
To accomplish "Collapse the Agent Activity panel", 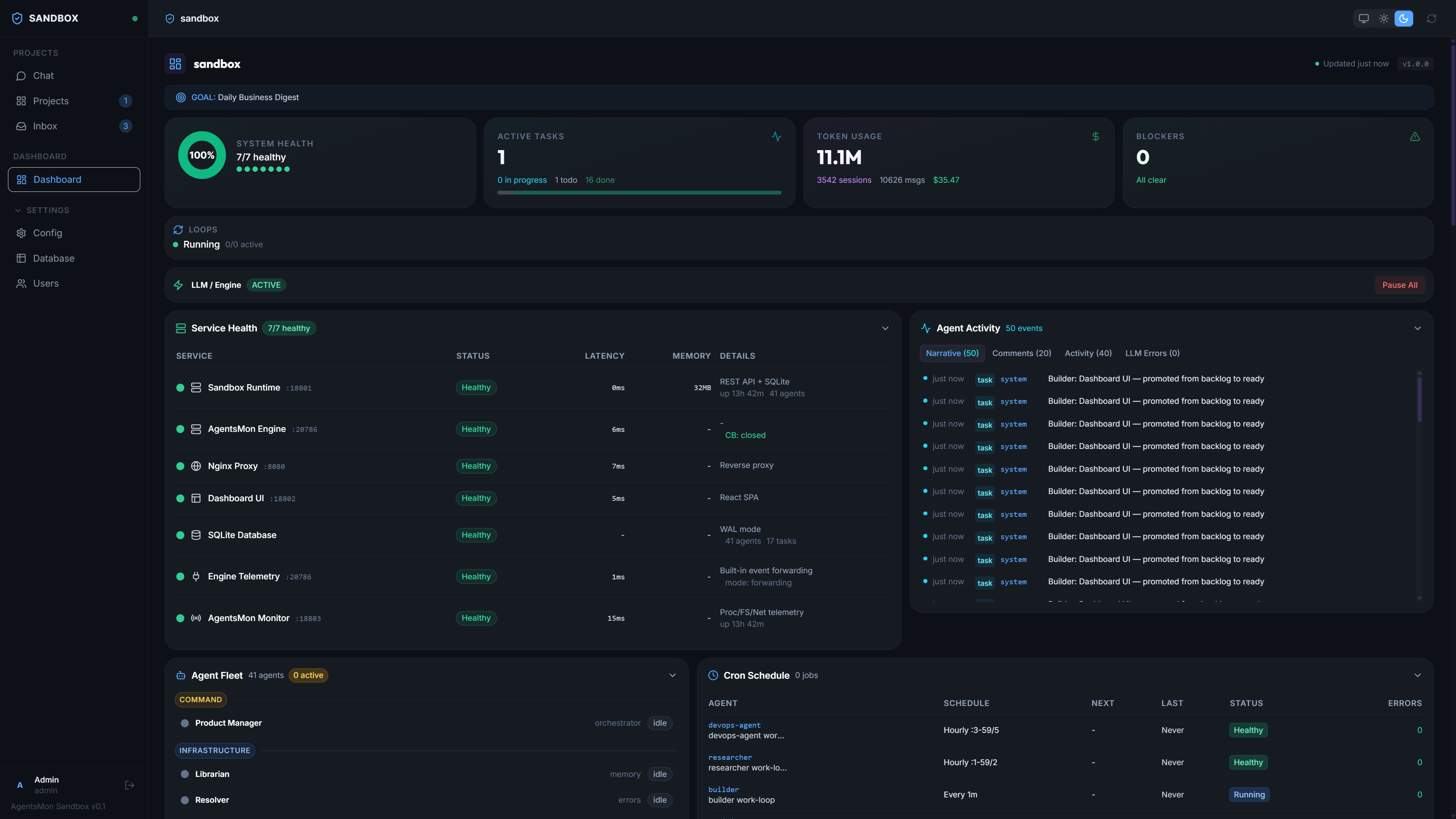I will (1417, 328).
